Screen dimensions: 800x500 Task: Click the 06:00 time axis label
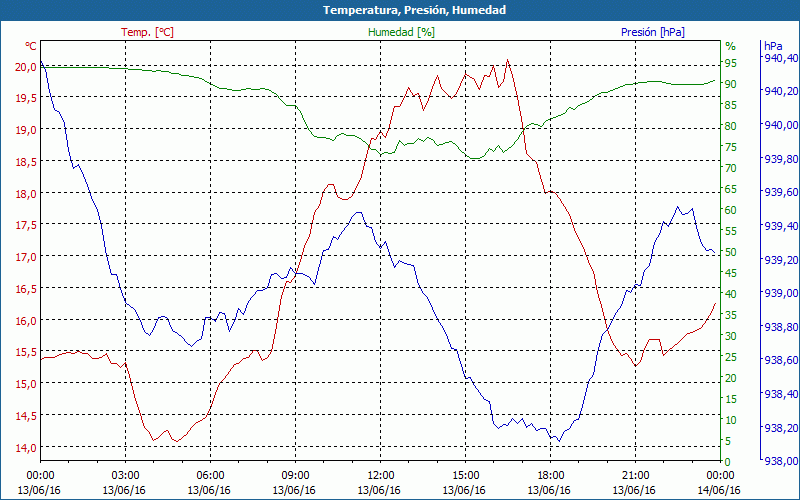pyautogui.click(x=210, y=476)
